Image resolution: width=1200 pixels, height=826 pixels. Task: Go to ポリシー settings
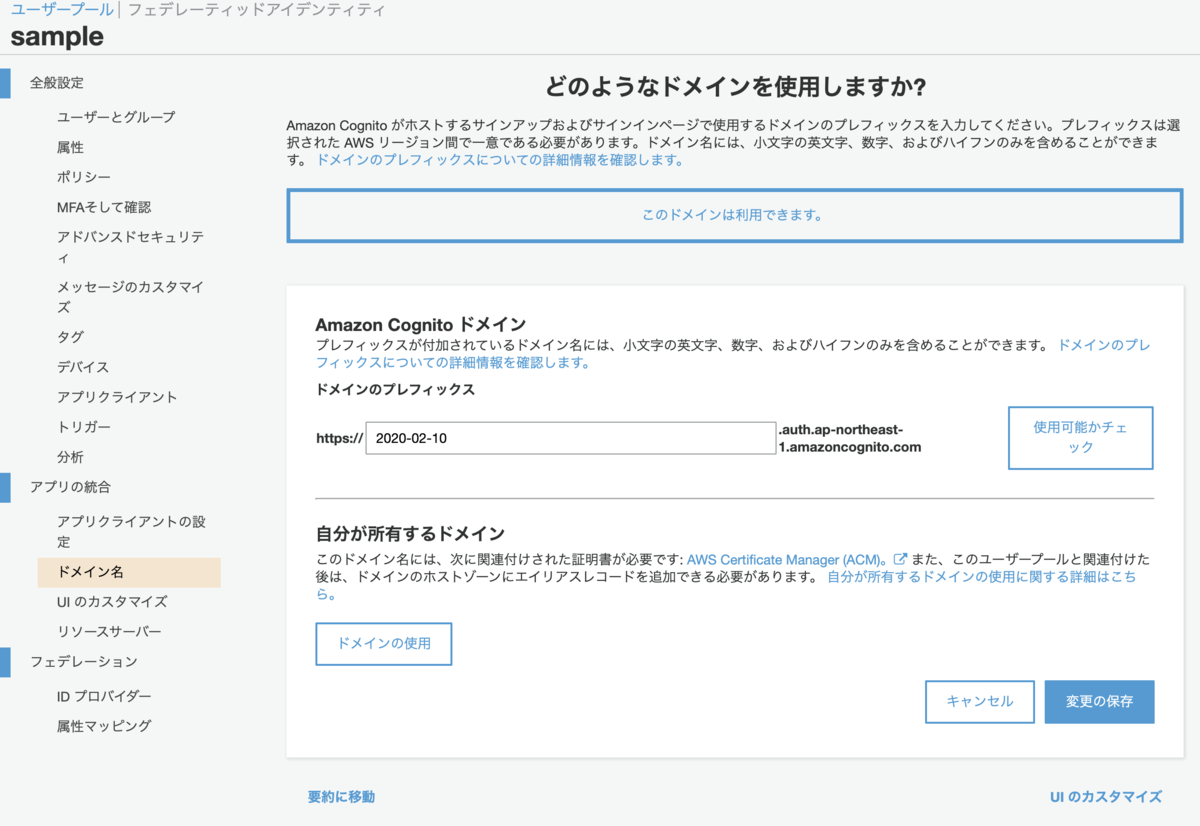[84, 177]
